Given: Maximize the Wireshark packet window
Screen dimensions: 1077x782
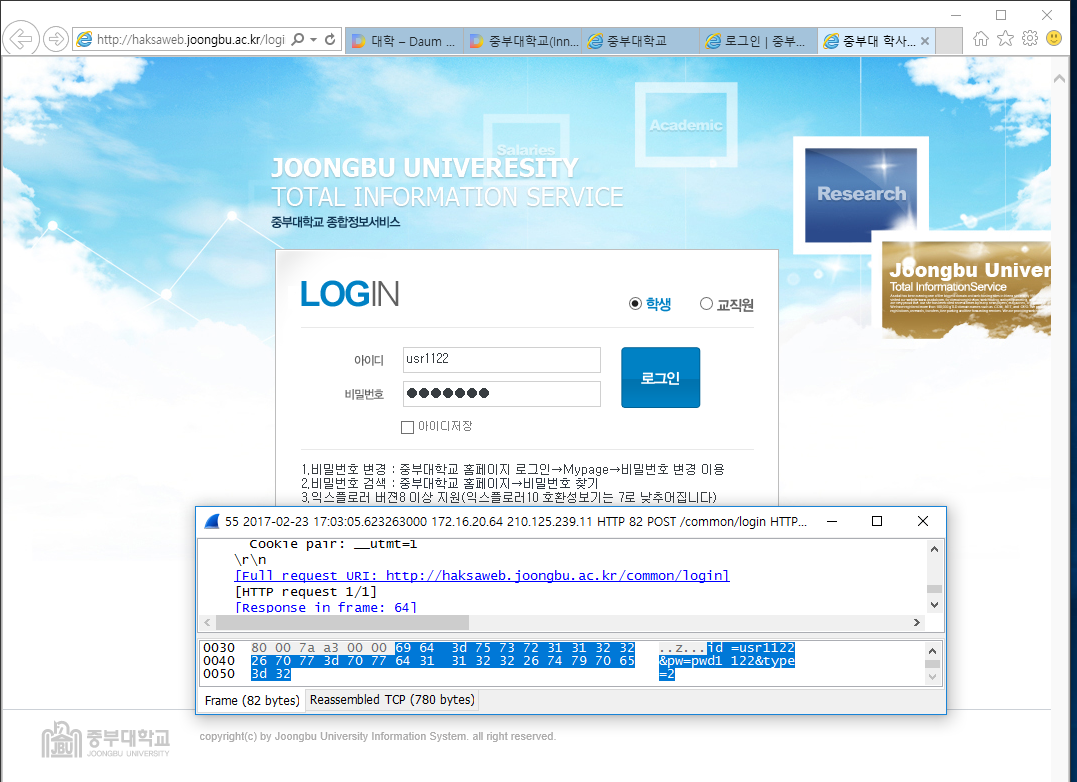Looking at the screenshot, I should [877, 522].
